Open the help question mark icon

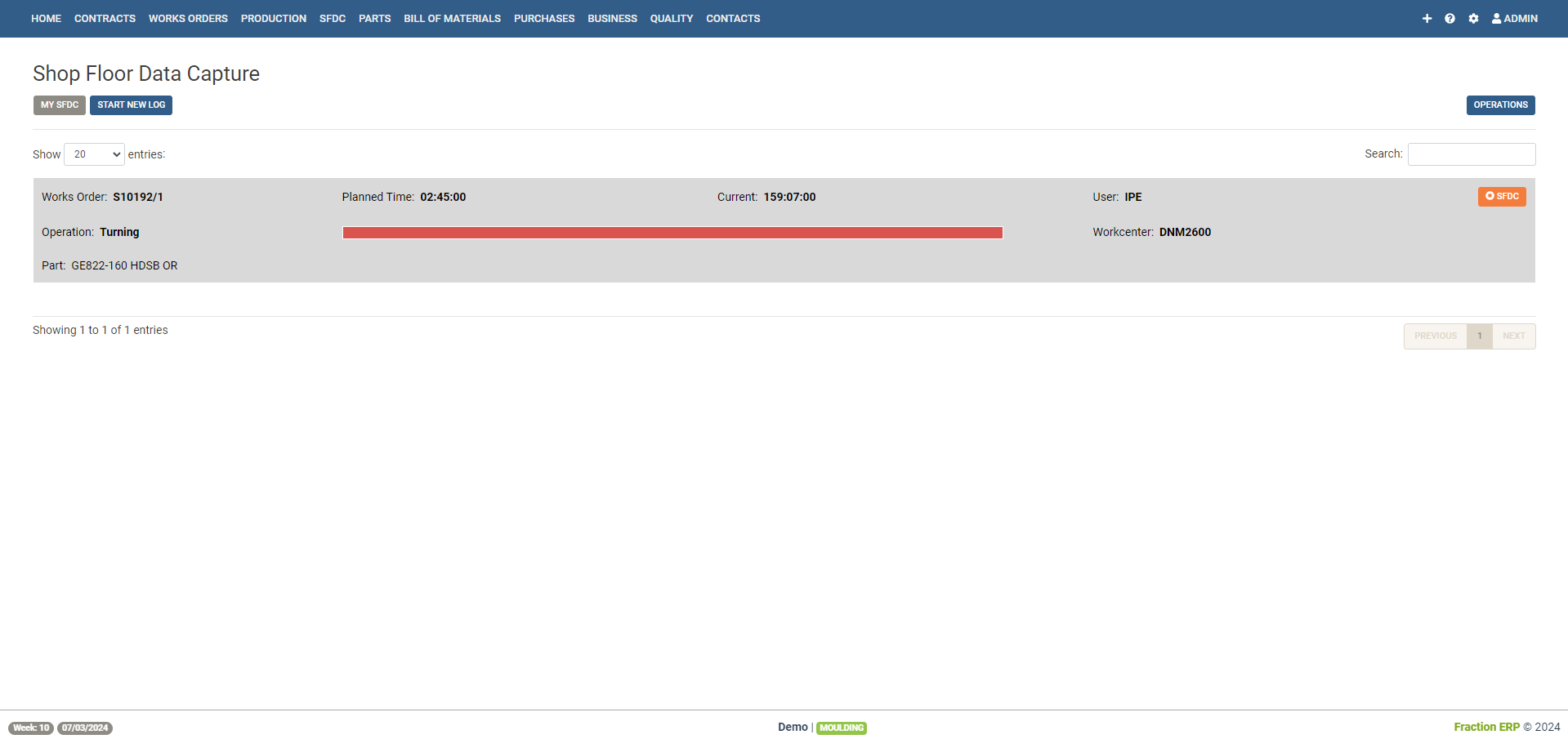point(1450,18)
